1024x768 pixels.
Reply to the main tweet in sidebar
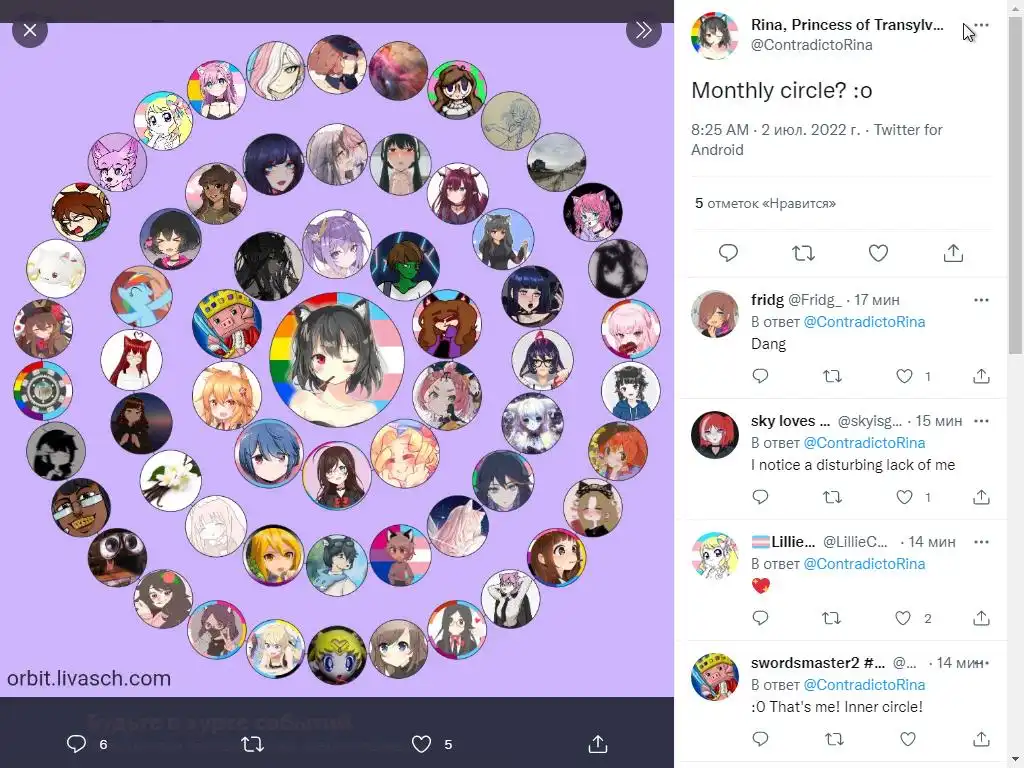tap(728, 253)
